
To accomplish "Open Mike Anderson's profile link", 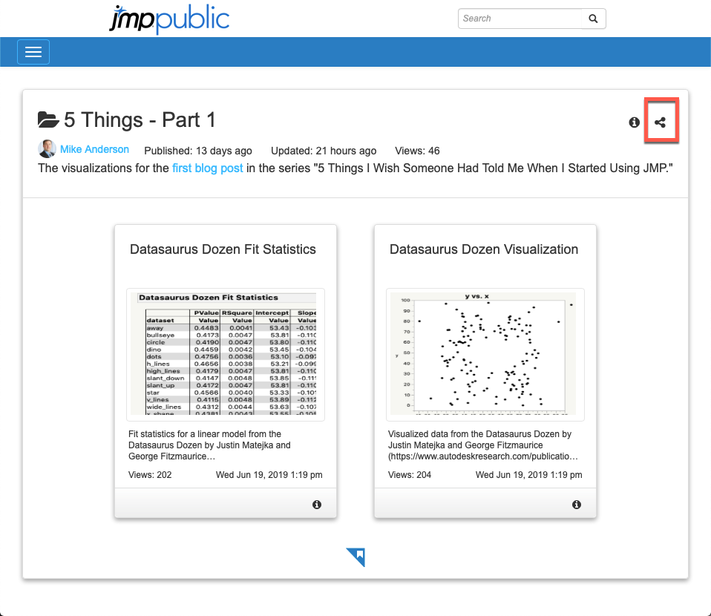I will click(x=94, y=149).
